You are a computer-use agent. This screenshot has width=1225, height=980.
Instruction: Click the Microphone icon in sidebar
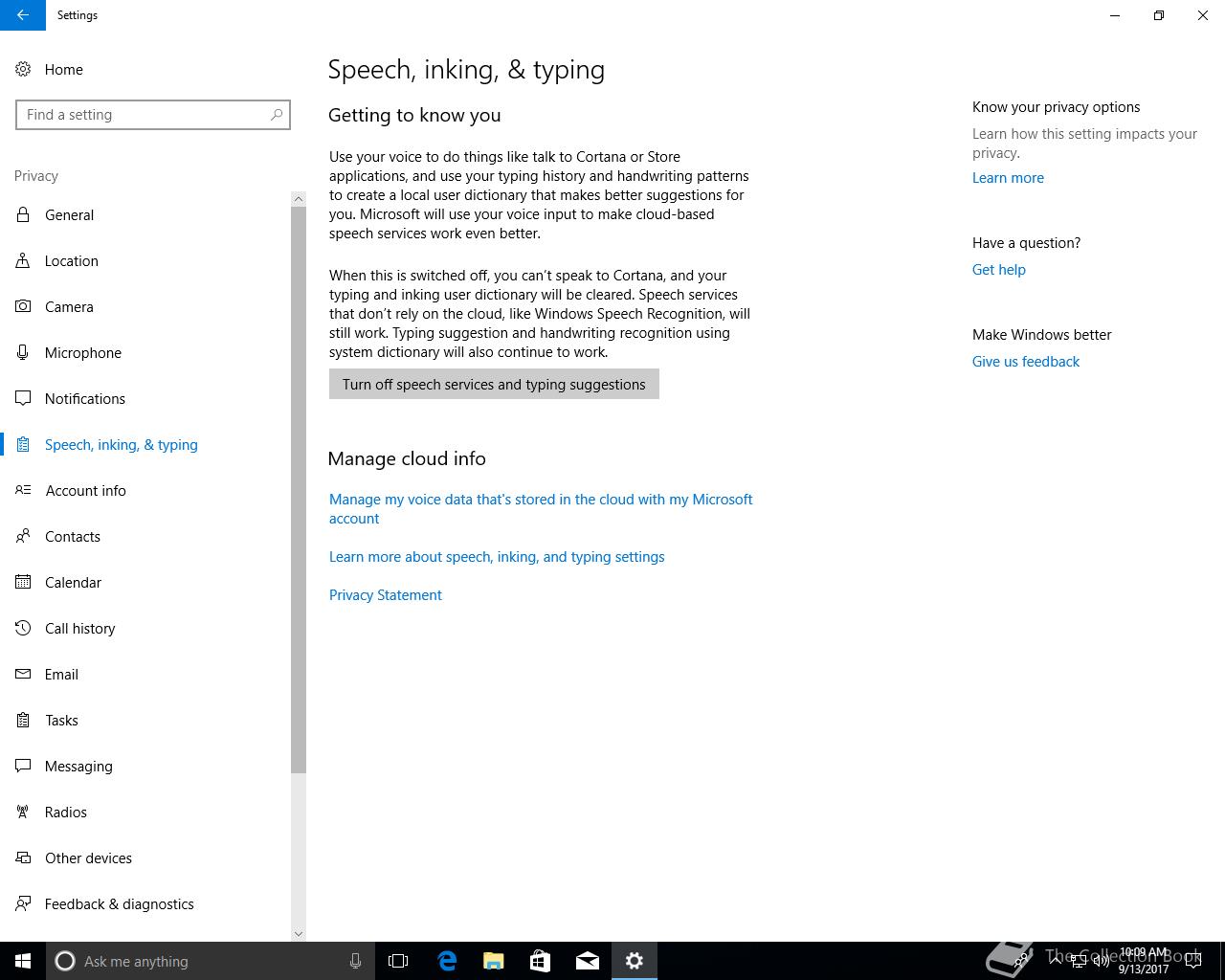pos(23,352)
